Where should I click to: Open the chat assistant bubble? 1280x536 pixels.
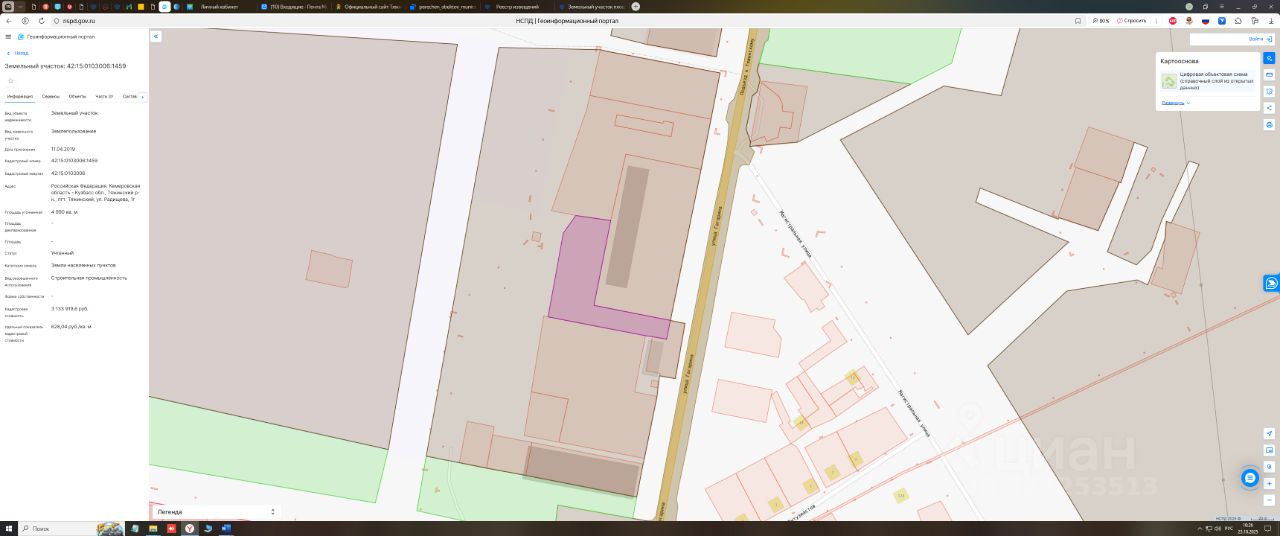[x=1250, y=479]
